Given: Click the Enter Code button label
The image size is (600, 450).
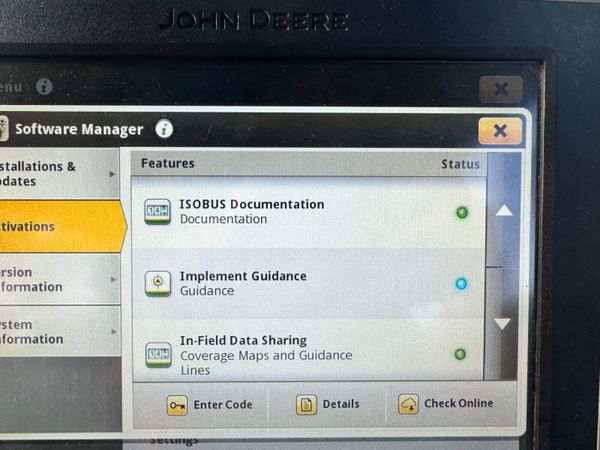Looking at the screenshot, I should tap(223, 404).
